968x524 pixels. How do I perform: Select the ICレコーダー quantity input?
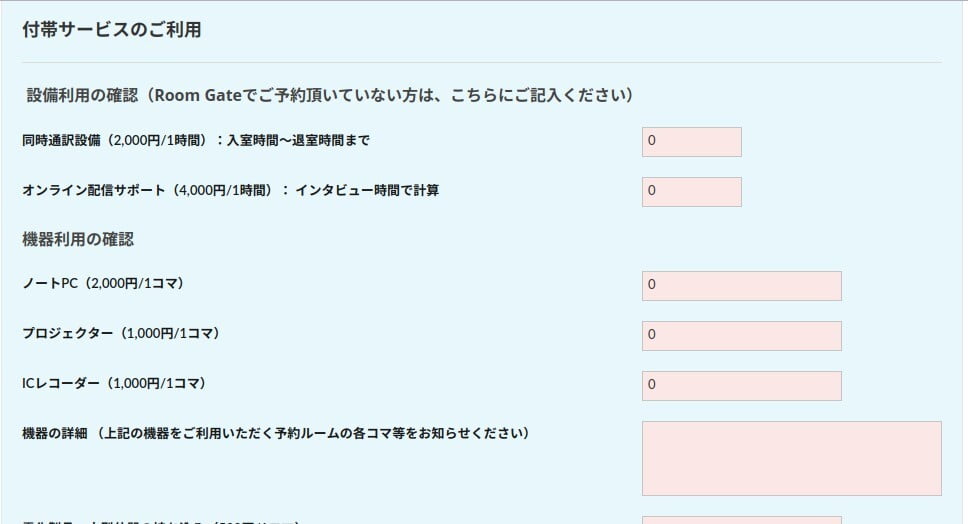point(741,386)
